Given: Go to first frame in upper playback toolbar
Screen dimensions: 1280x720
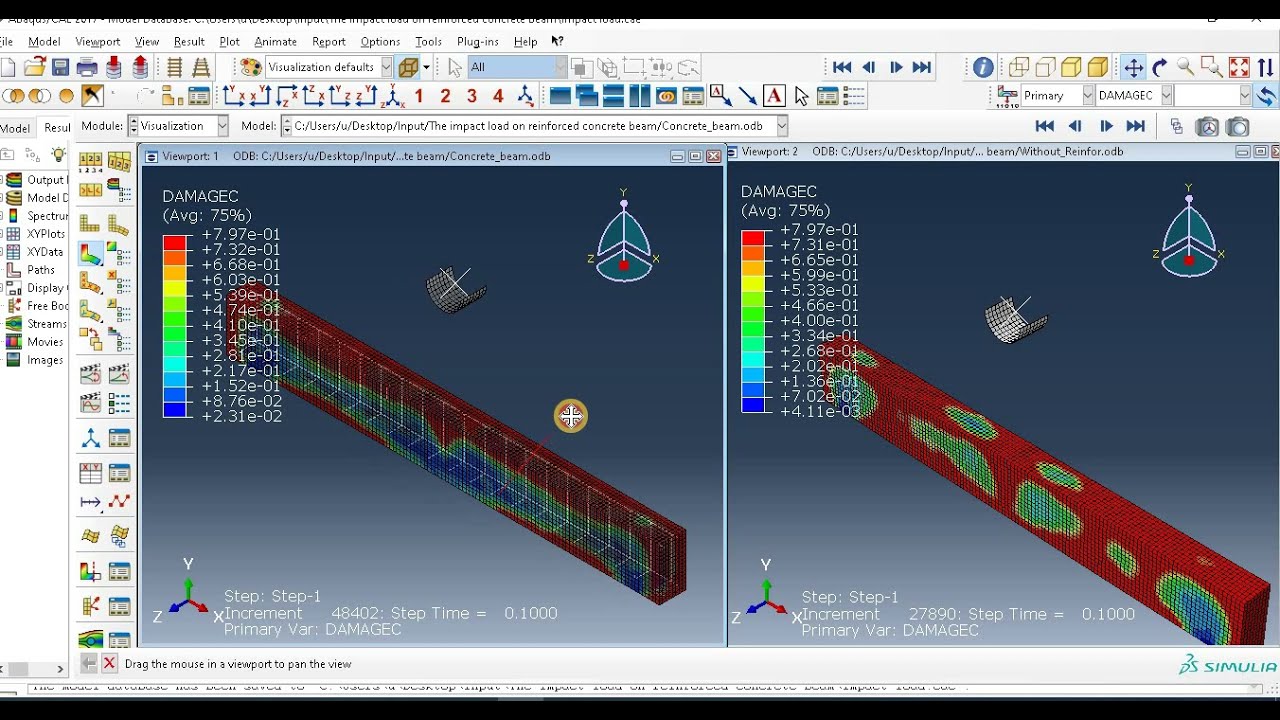Looking at the screenshot, I should click(x=842, y=67).
